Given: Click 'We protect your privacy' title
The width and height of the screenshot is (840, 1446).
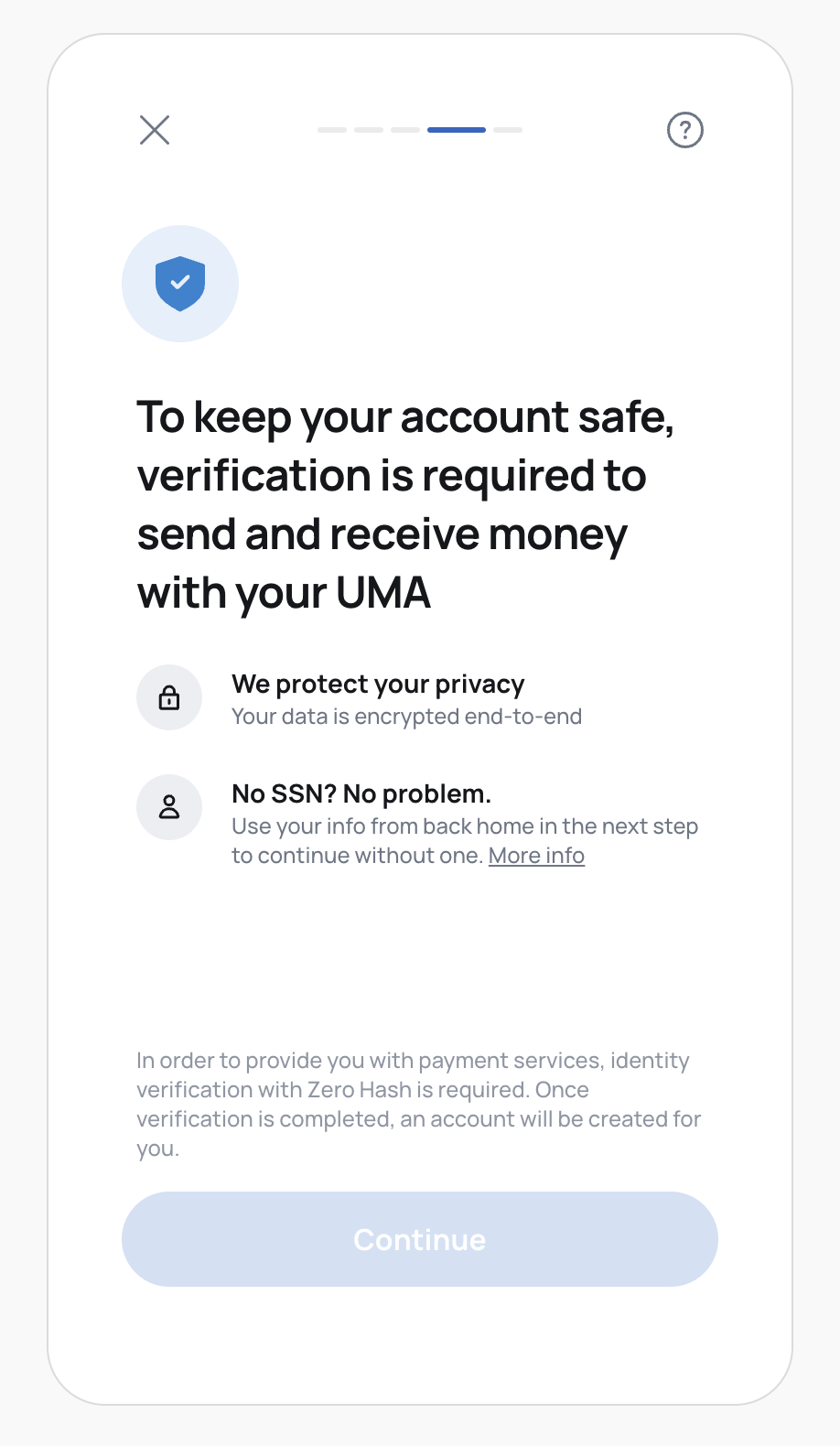Looking at the screenshot, I should coord(378,685).
